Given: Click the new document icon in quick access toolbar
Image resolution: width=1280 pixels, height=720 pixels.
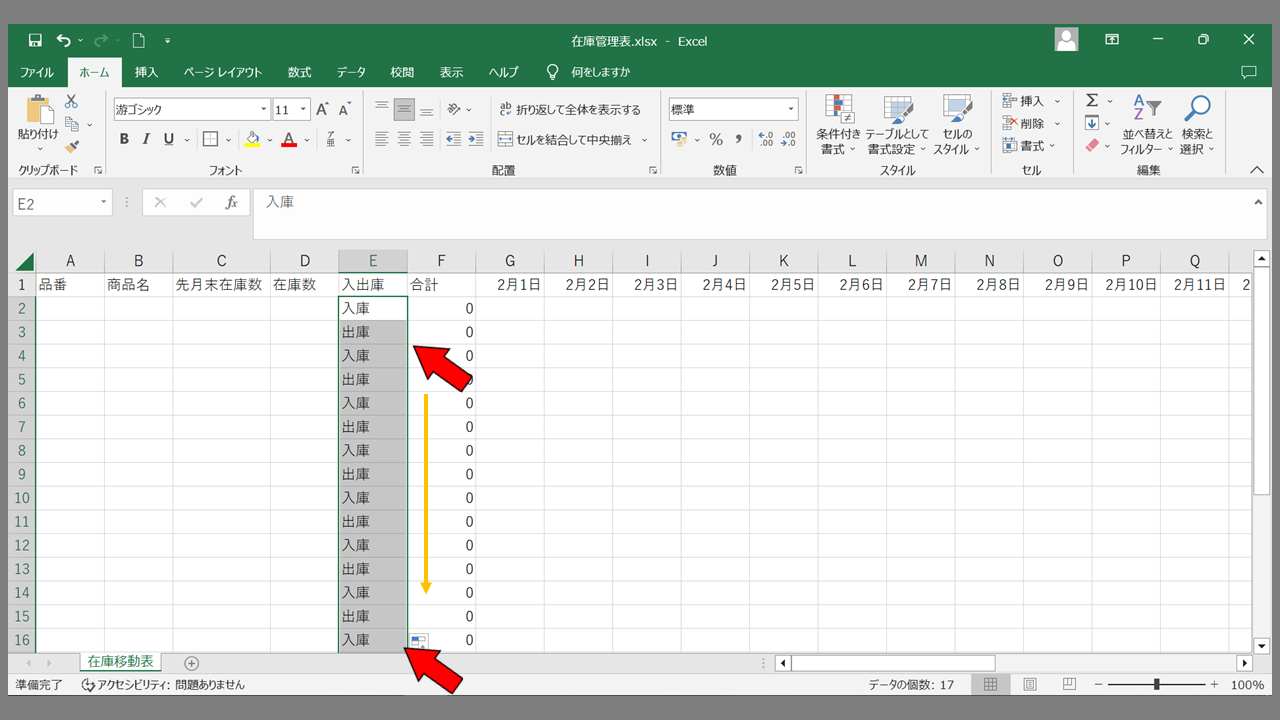Looking at the screenshot, I should click(x=139, y=41).
